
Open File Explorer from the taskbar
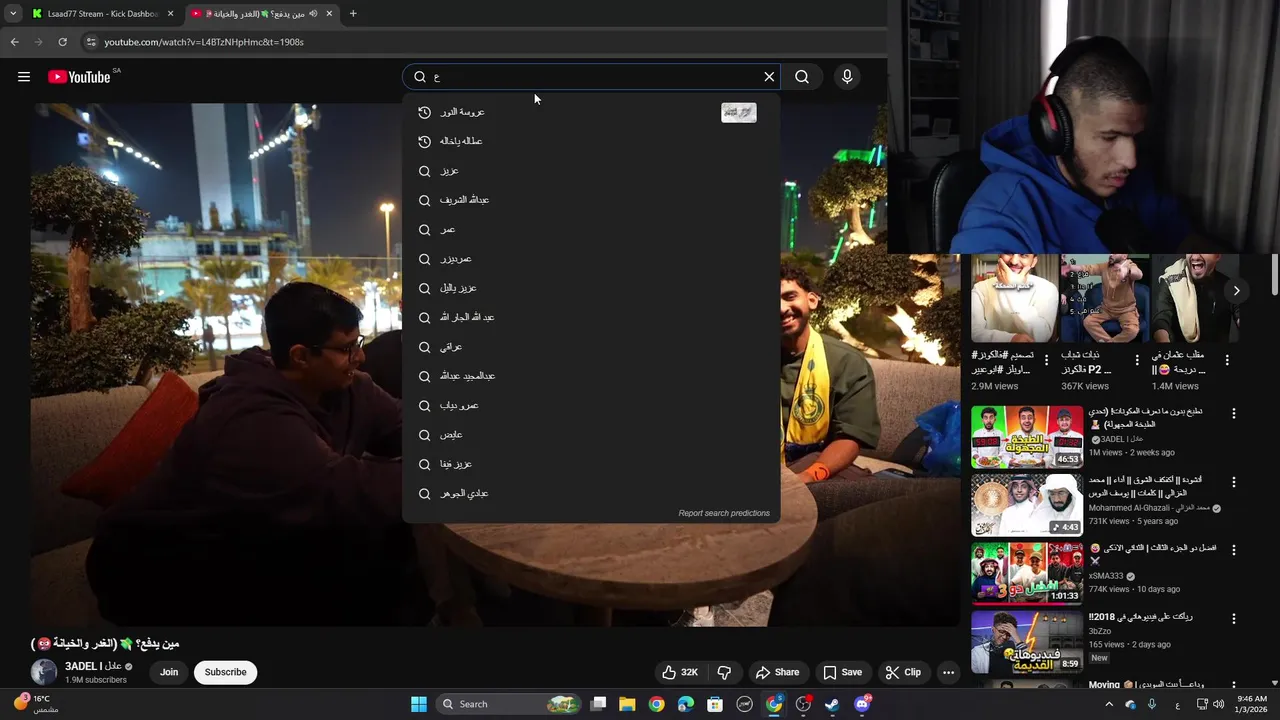(x=627, y=704)
